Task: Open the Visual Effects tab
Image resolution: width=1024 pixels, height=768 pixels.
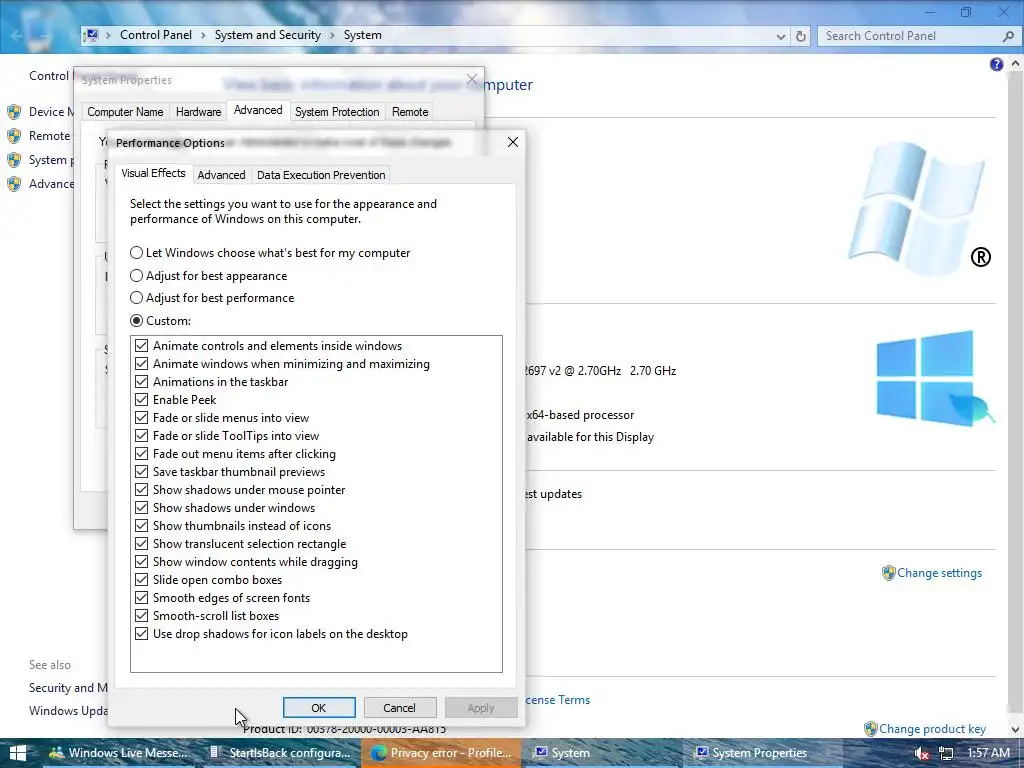Action: click(x=153, y=173)
